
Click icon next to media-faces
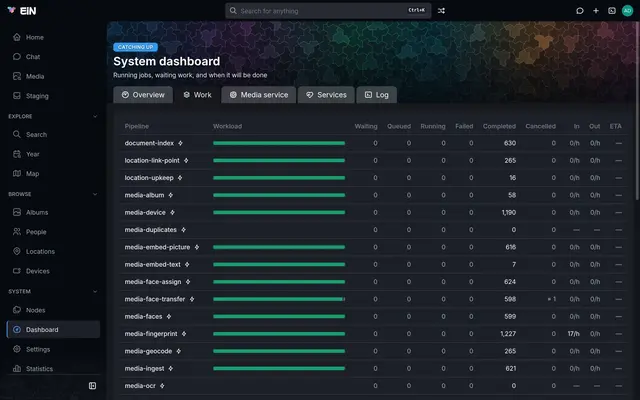169,317
